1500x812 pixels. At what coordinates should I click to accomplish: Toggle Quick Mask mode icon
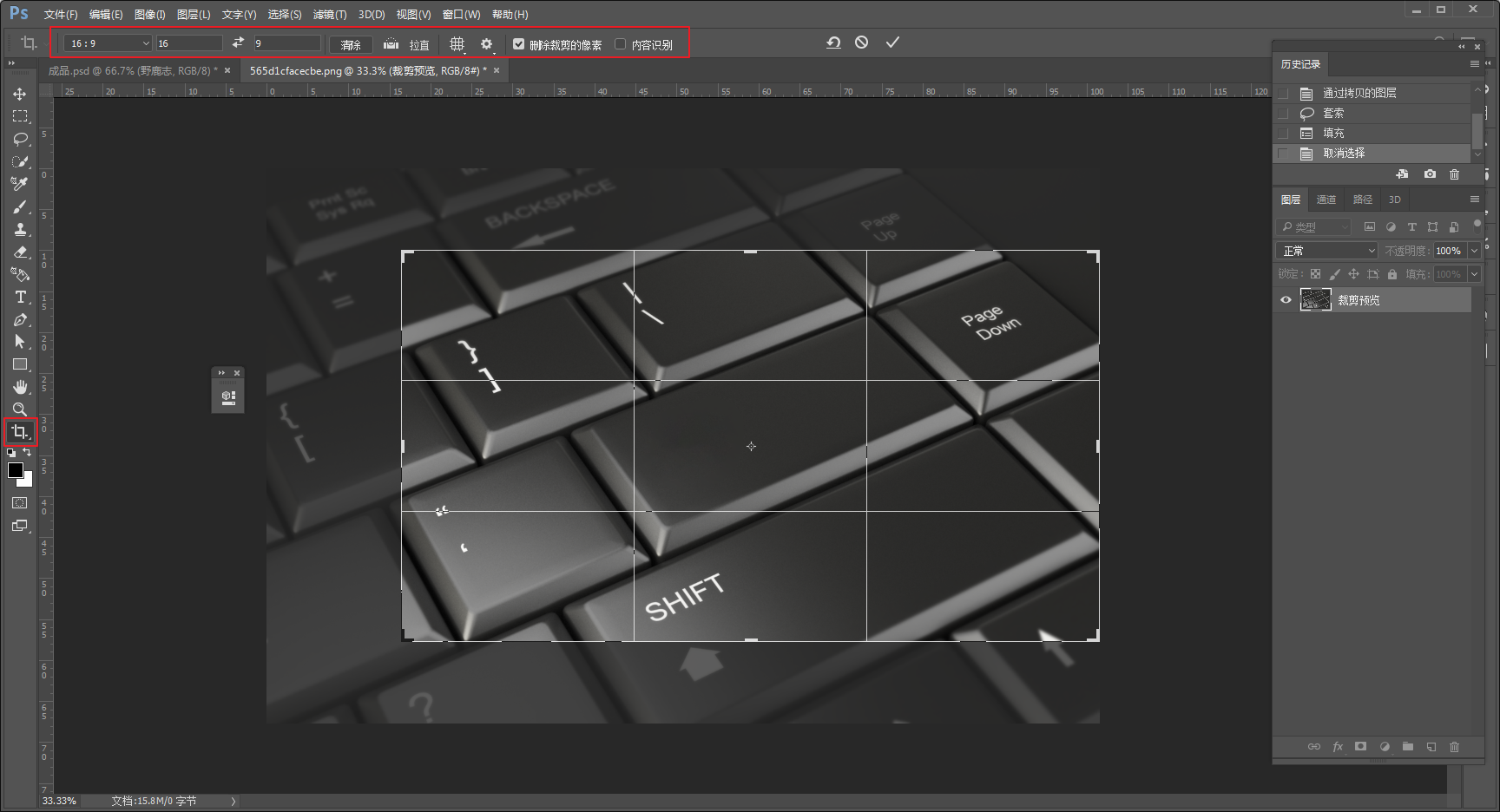(19, 503)
